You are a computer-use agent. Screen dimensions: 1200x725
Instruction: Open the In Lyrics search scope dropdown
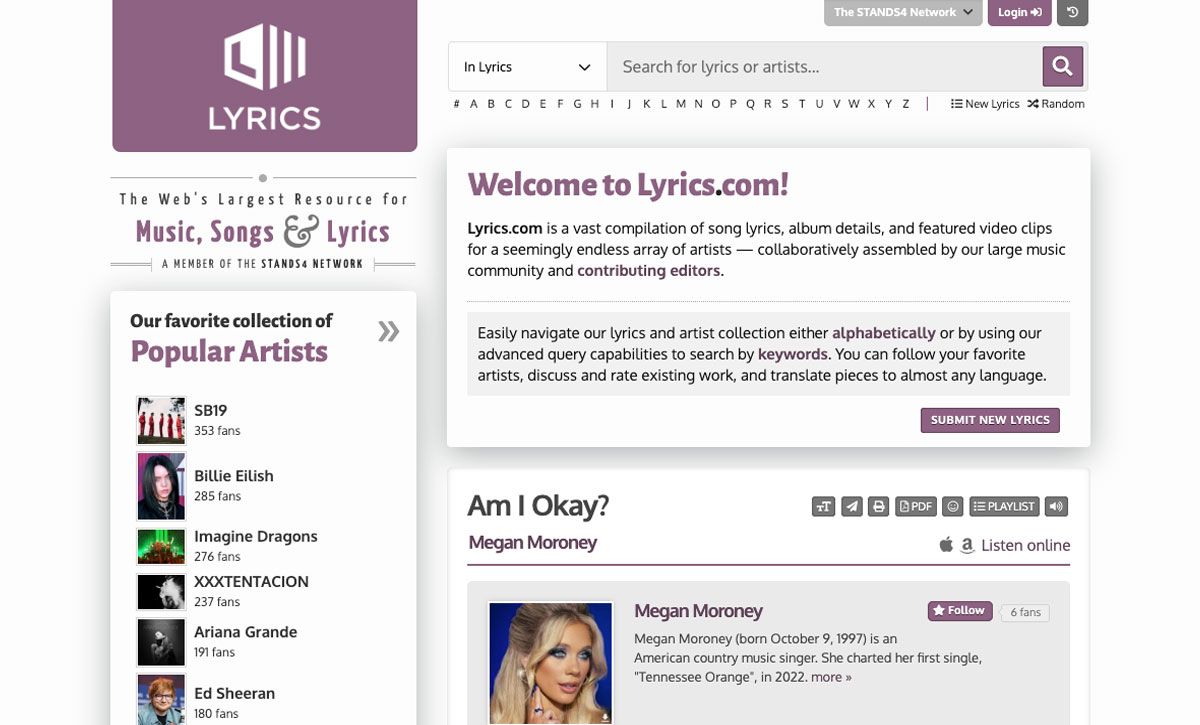click(x=527, y=67)
